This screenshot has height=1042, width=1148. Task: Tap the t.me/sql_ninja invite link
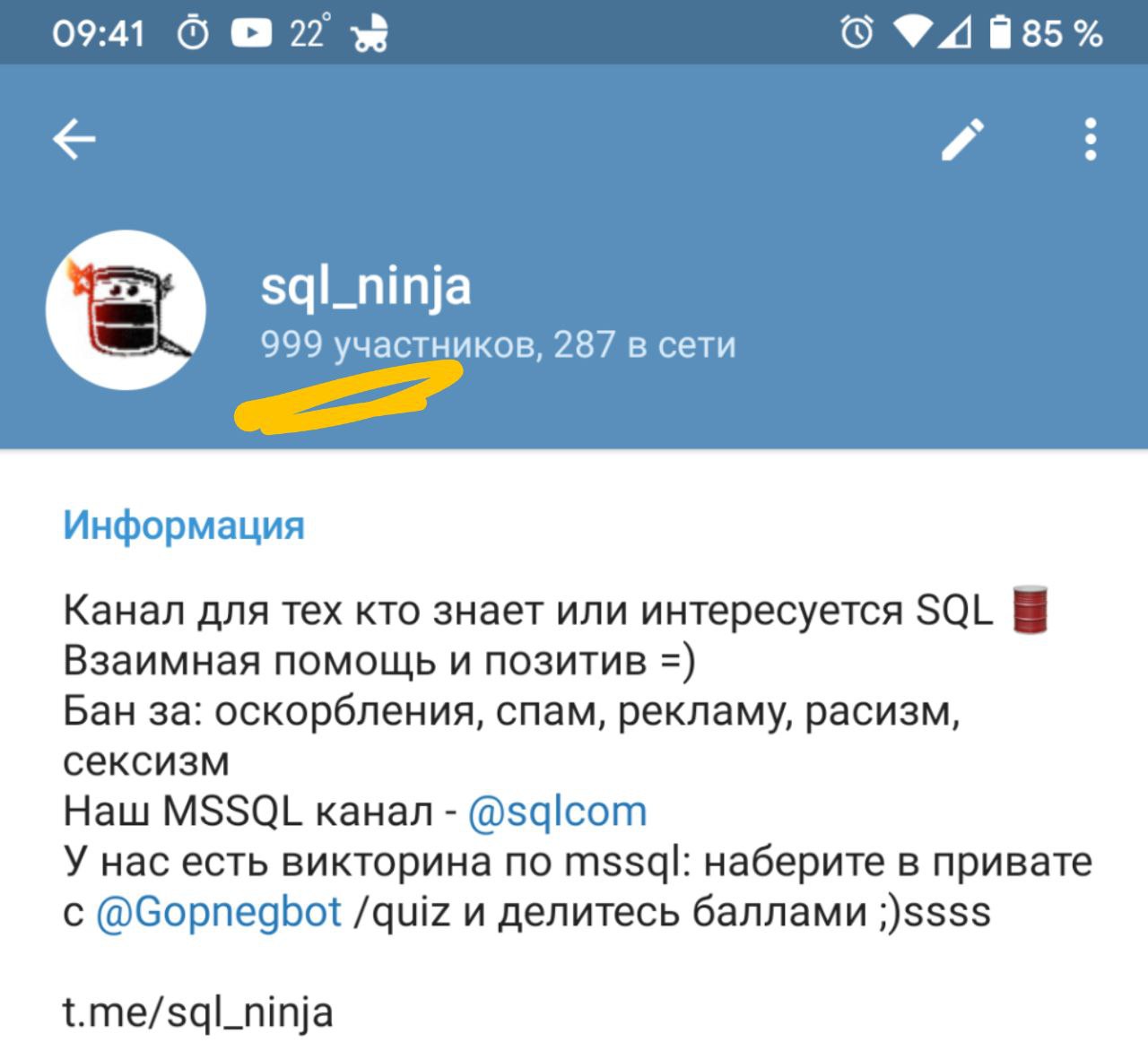pyautogui.click(x=198, y=1012)
